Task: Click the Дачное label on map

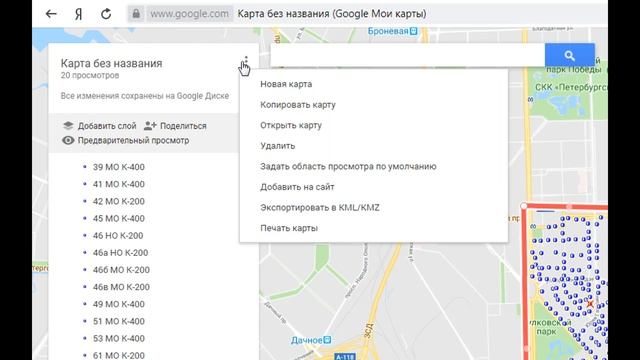Action: (x=307, y=340)
